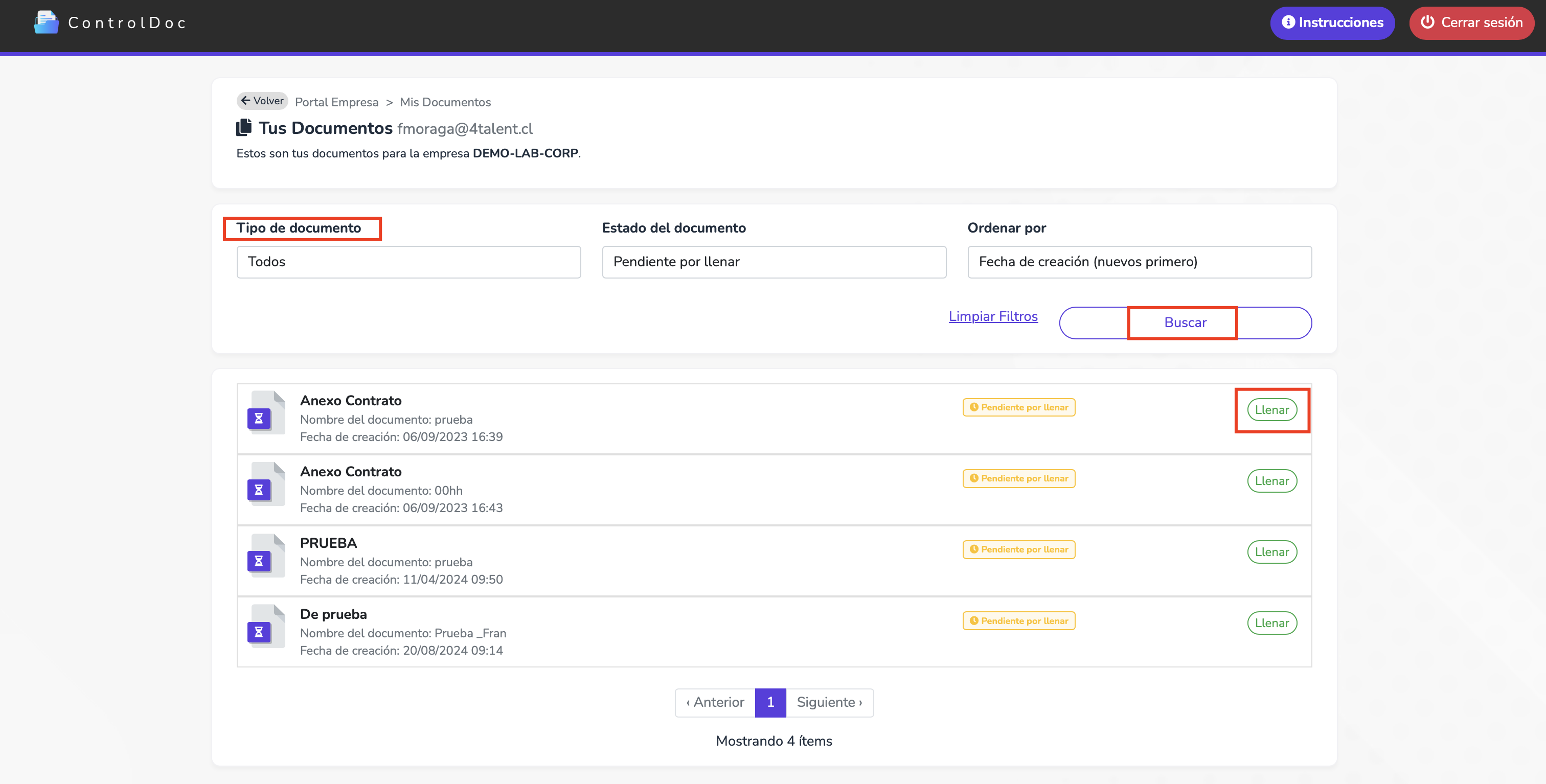
Task: Click the Cerrar sesión button
Action: coord(1471,23)
